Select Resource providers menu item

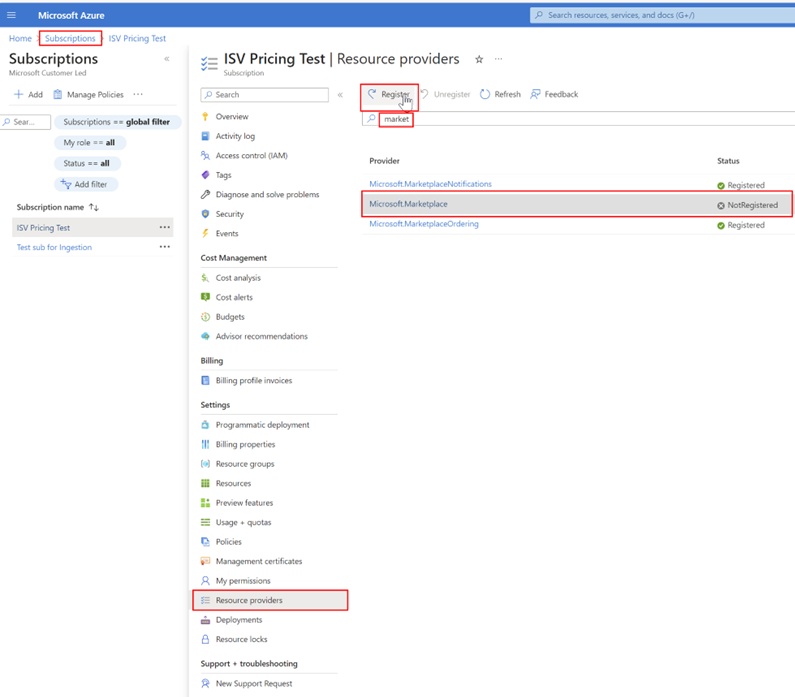[270, 601]
